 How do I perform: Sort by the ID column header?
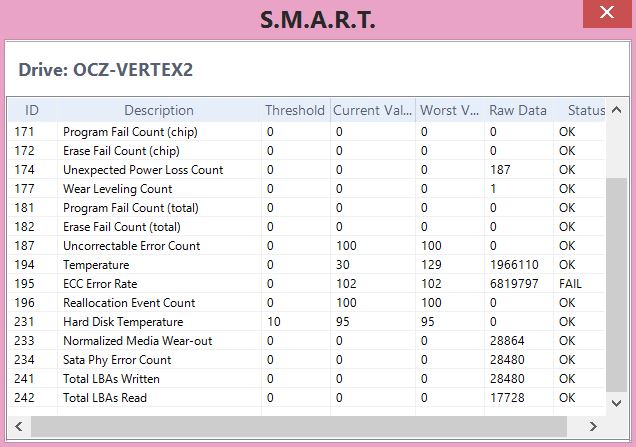tap(32, 110)
